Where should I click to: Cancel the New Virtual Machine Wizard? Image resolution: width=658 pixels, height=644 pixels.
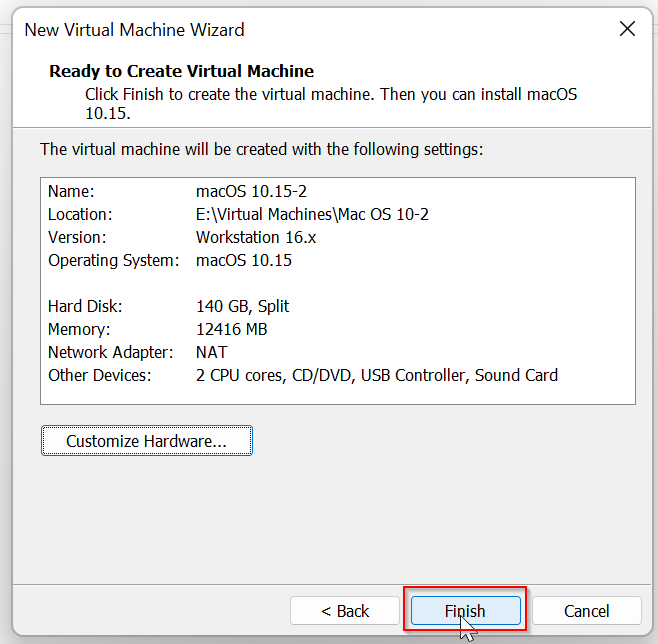click(586, 610)
